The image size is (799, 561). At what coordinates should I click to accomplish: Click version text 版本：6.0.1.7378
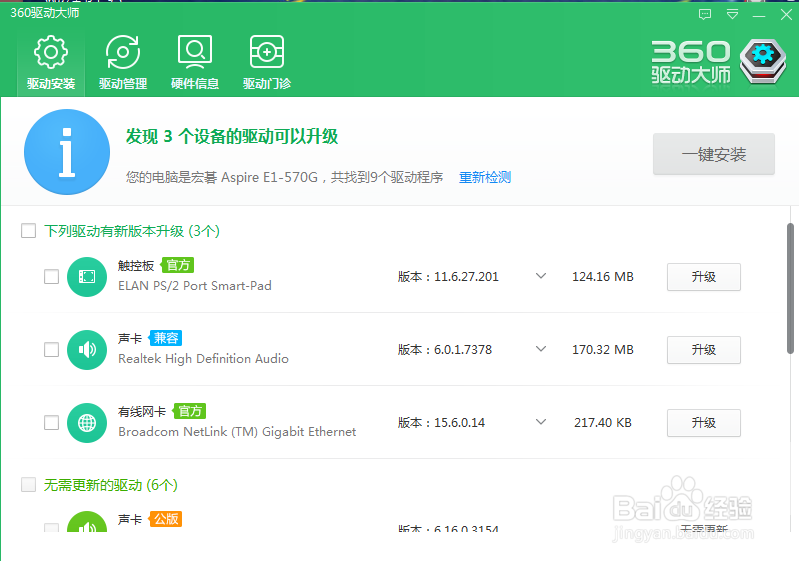click(x=445, y=350)
